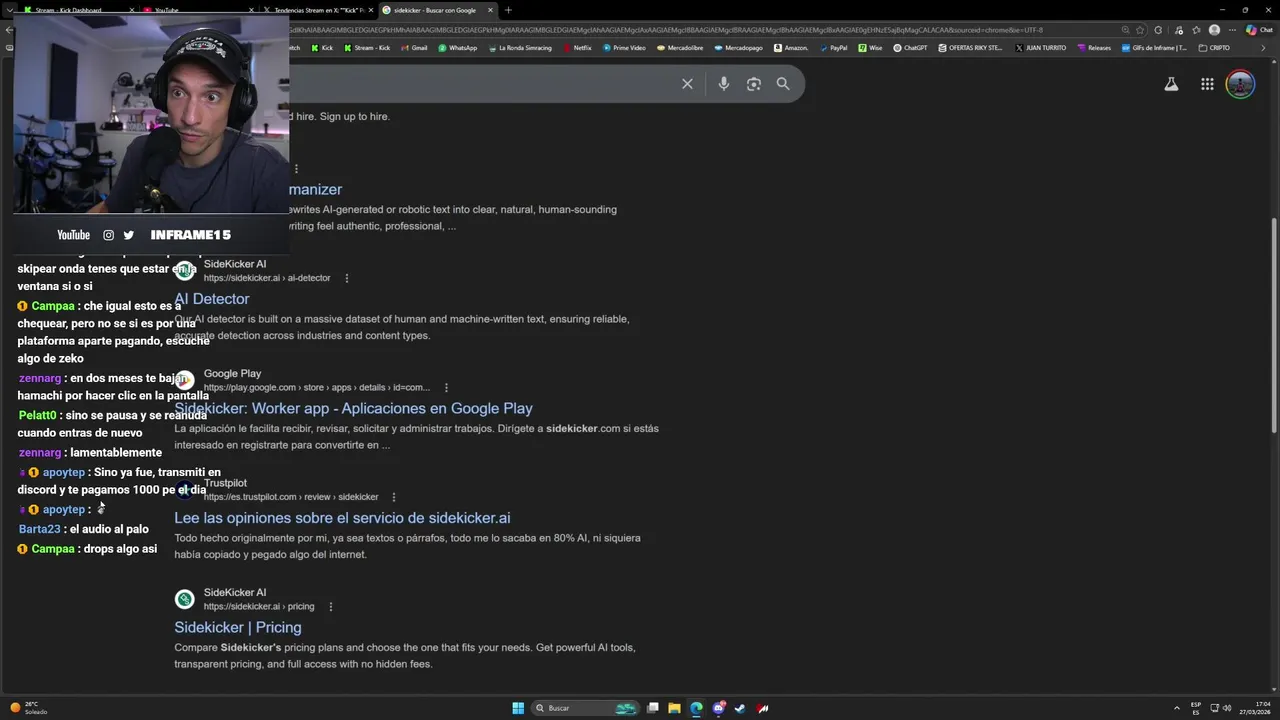
Task: Open the Netflix bookmark
Action: coord(577,47)
